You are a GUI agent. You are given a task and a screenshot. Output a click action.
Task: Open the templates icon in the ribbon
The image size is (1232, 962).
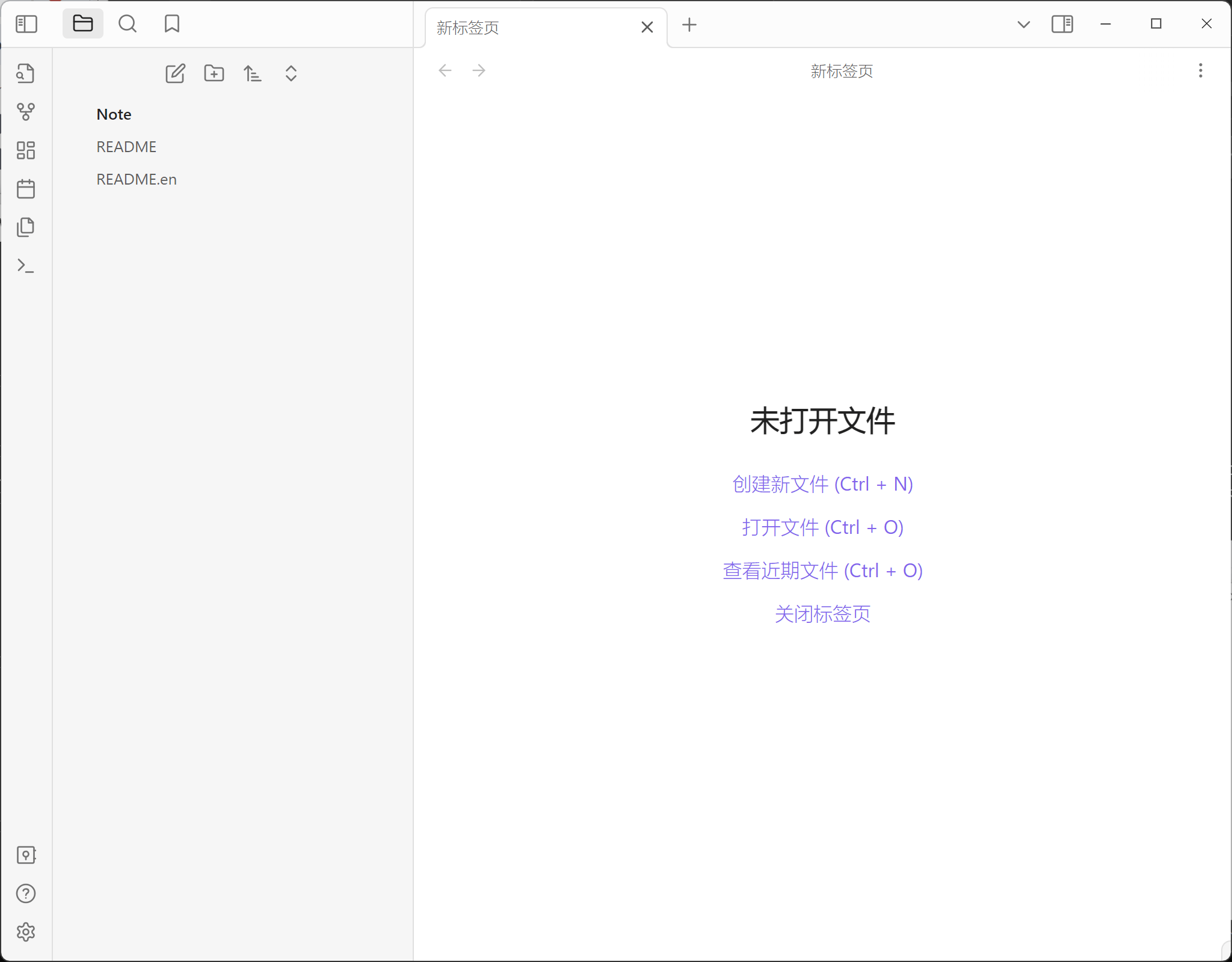[25, 227]
